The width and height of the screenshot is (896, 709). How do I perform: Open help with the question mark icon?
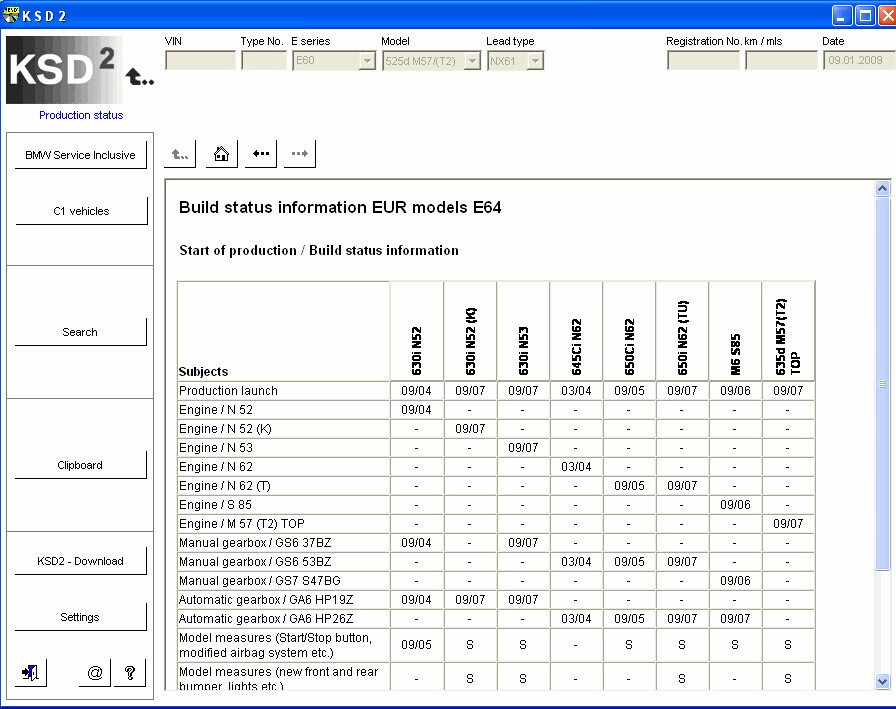point(130,672)
